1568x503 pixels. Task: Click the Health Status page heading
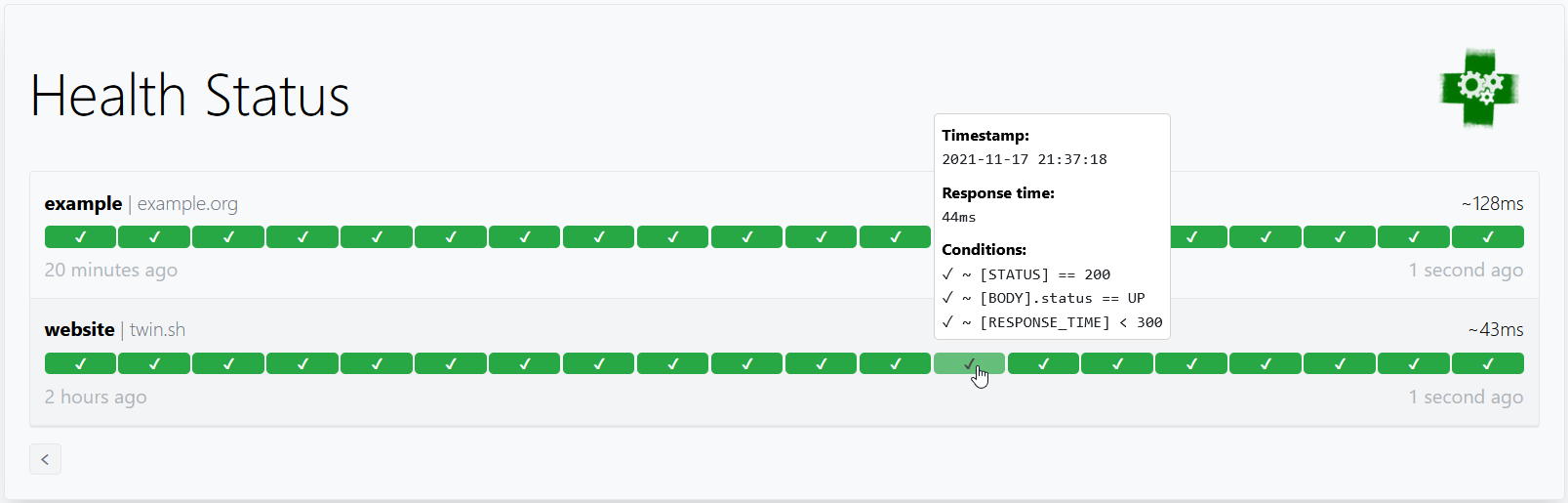click(x=190, y=96)
